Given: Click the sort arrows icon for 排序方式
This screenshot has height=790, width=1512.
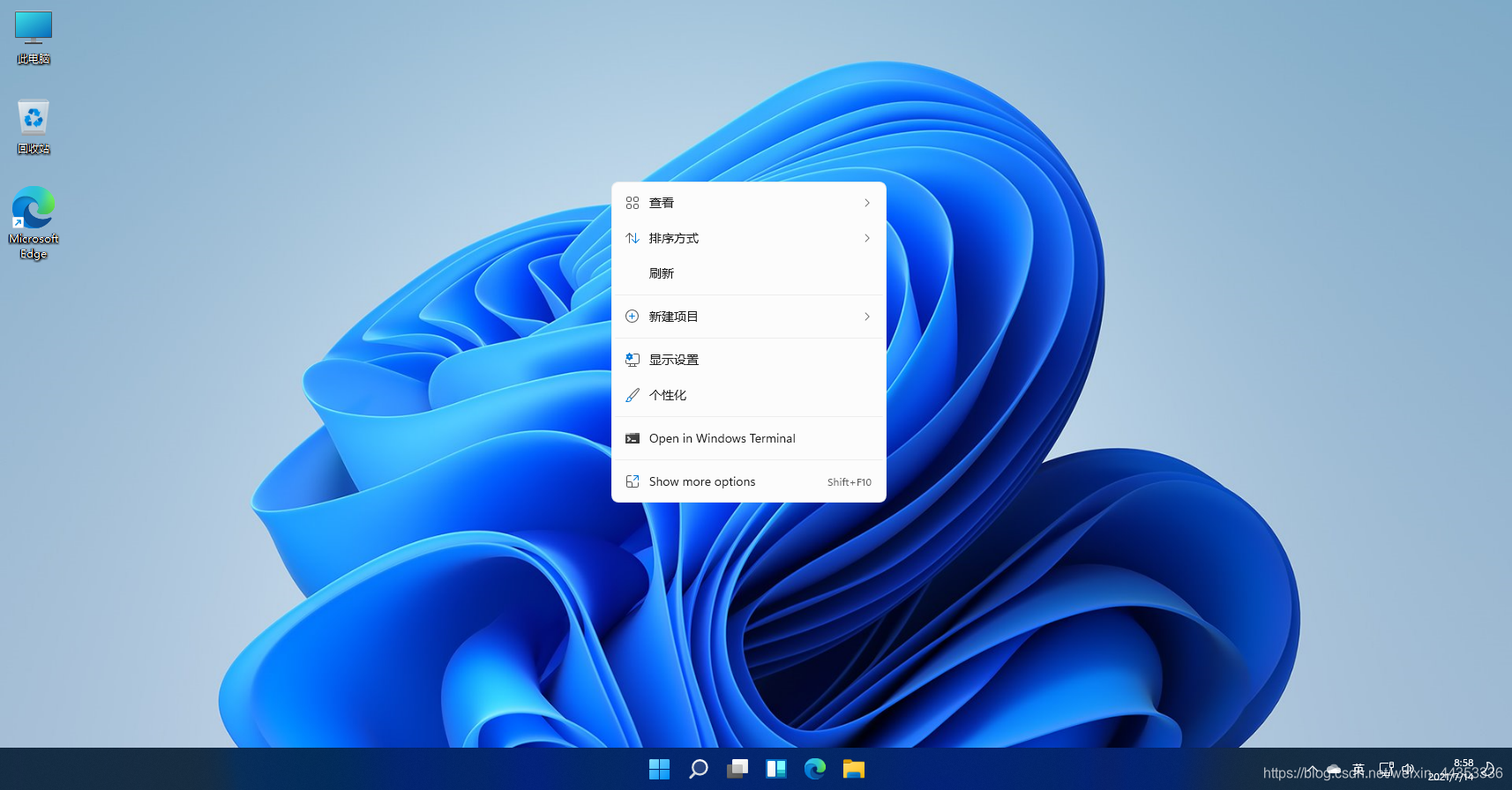Looking at the screenshot, I should (632, 238).
